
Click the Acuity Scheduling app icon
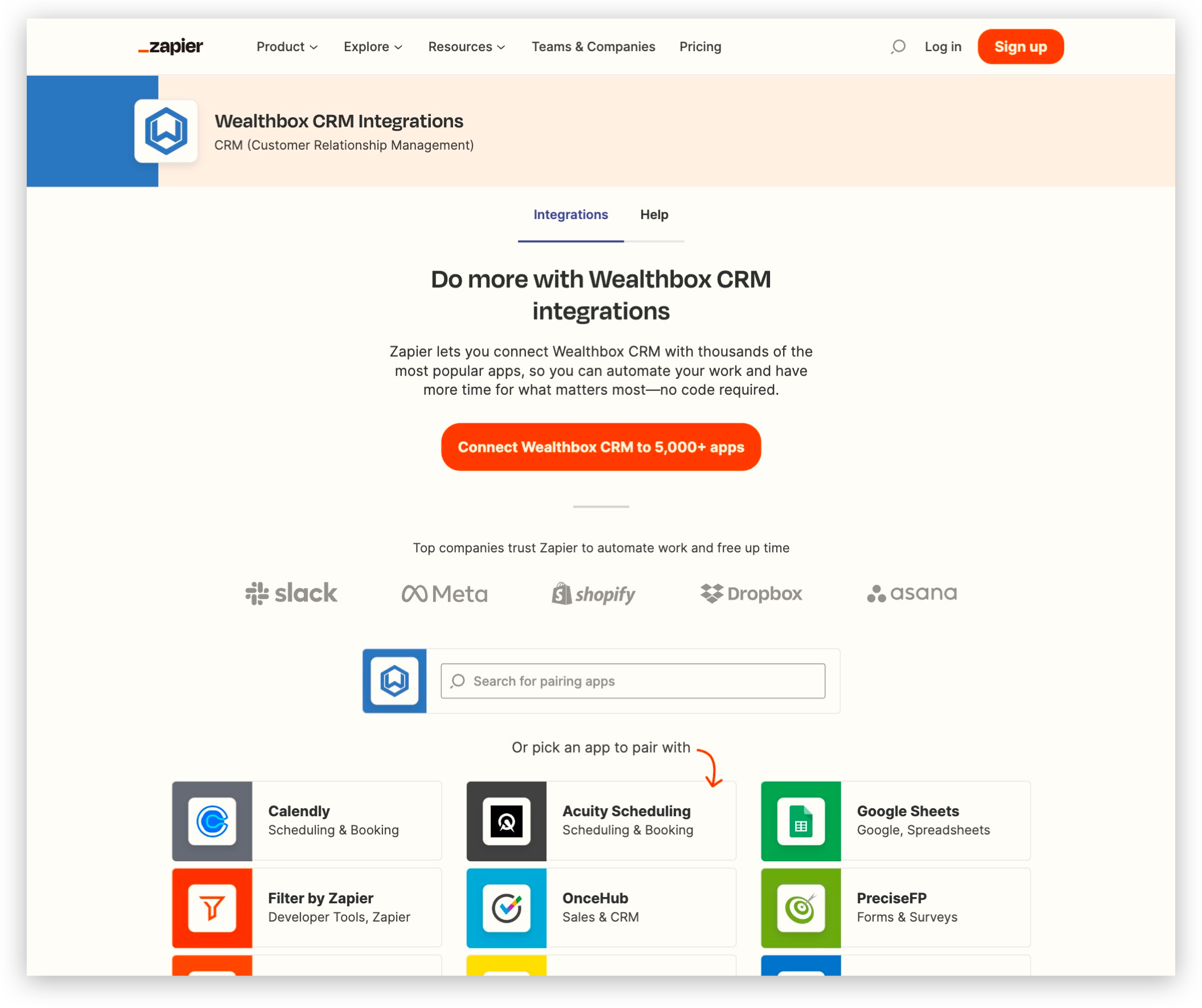tap(507, 821)
